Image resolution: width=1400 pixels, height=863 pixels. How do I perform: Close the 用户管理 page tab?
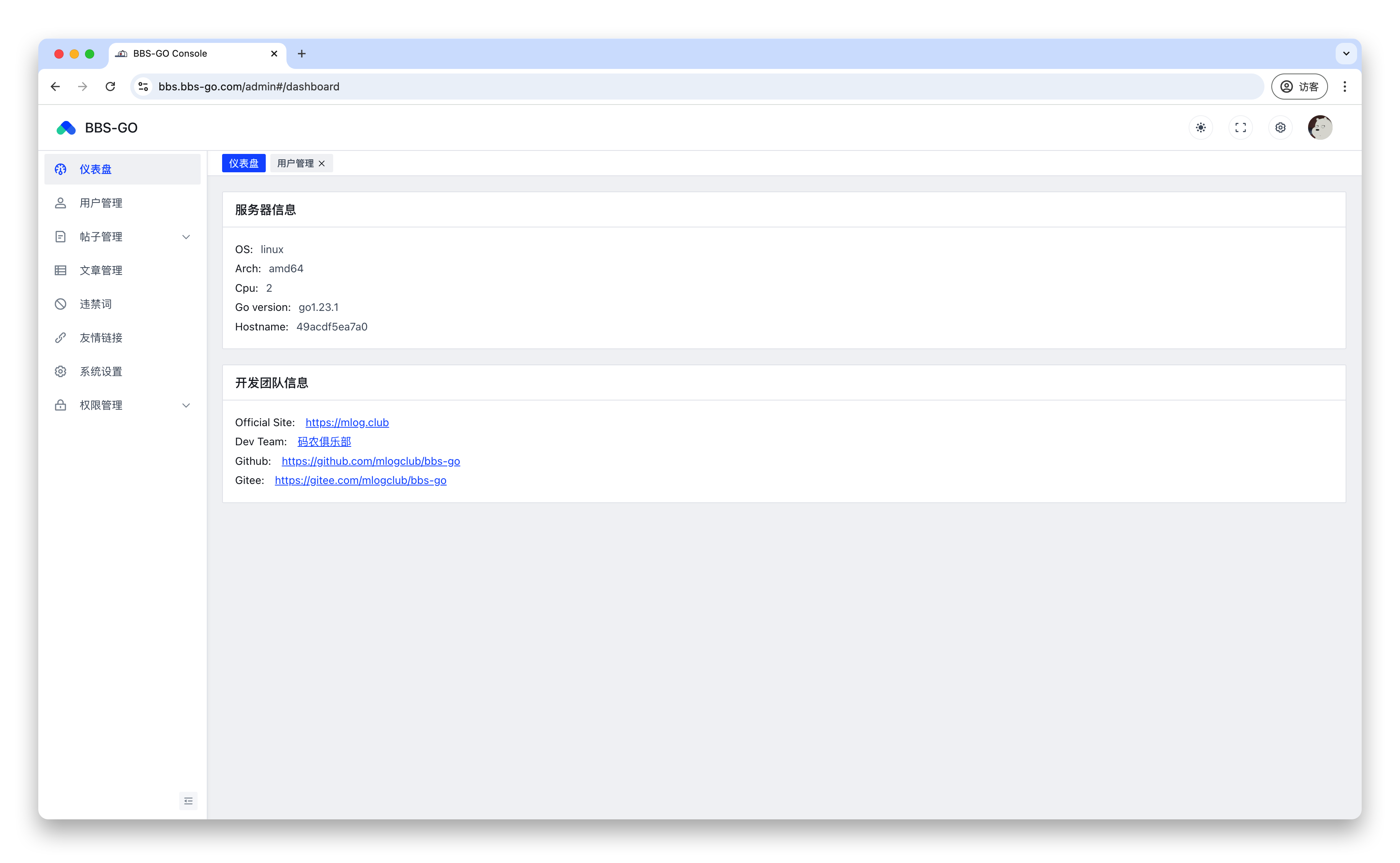[322, 163]
